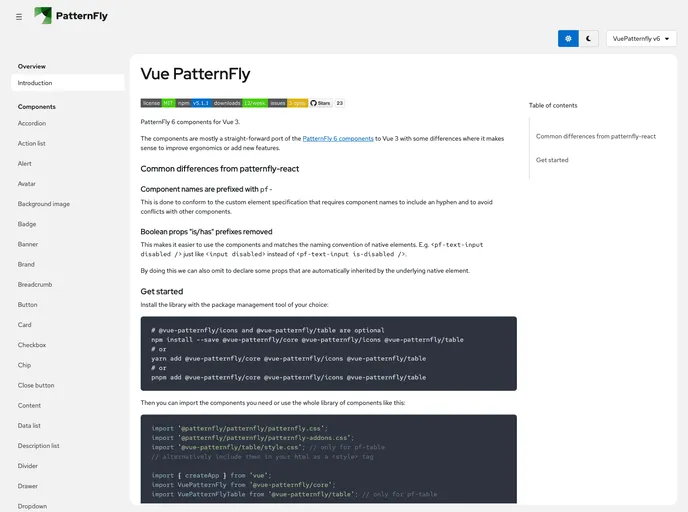
Task: Switch to light theme sun button
Action: [568, 39]
